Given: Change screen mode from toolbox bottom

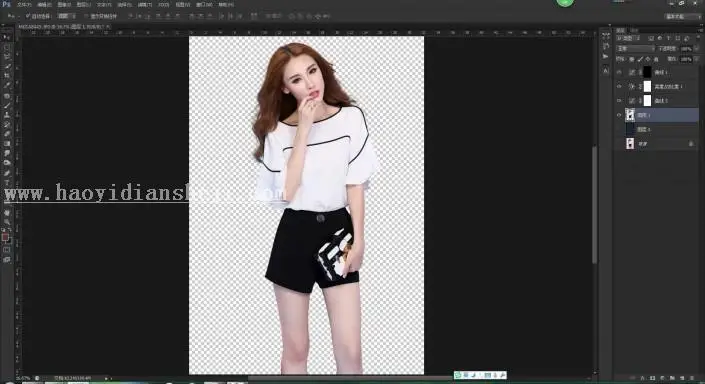Looking at the screenshot, I should coord(6,259).
